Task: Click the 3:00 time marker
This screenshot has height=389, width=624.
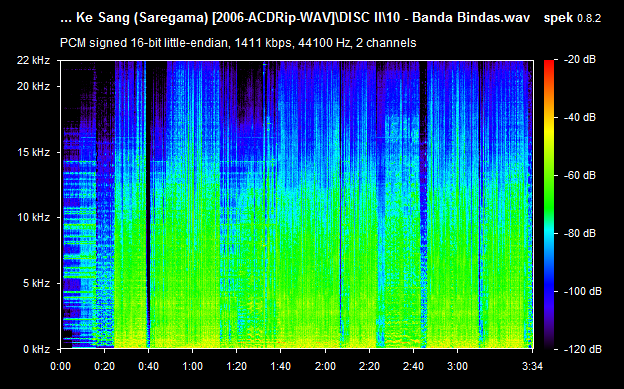Action: 458,366
